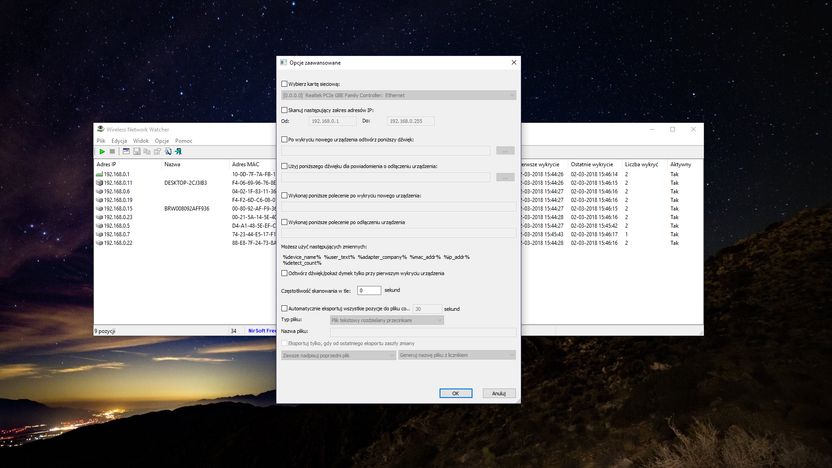Click the router icon for 192.168.0.1
Viewport: 832px width, 468px height.
pos(99,174)
